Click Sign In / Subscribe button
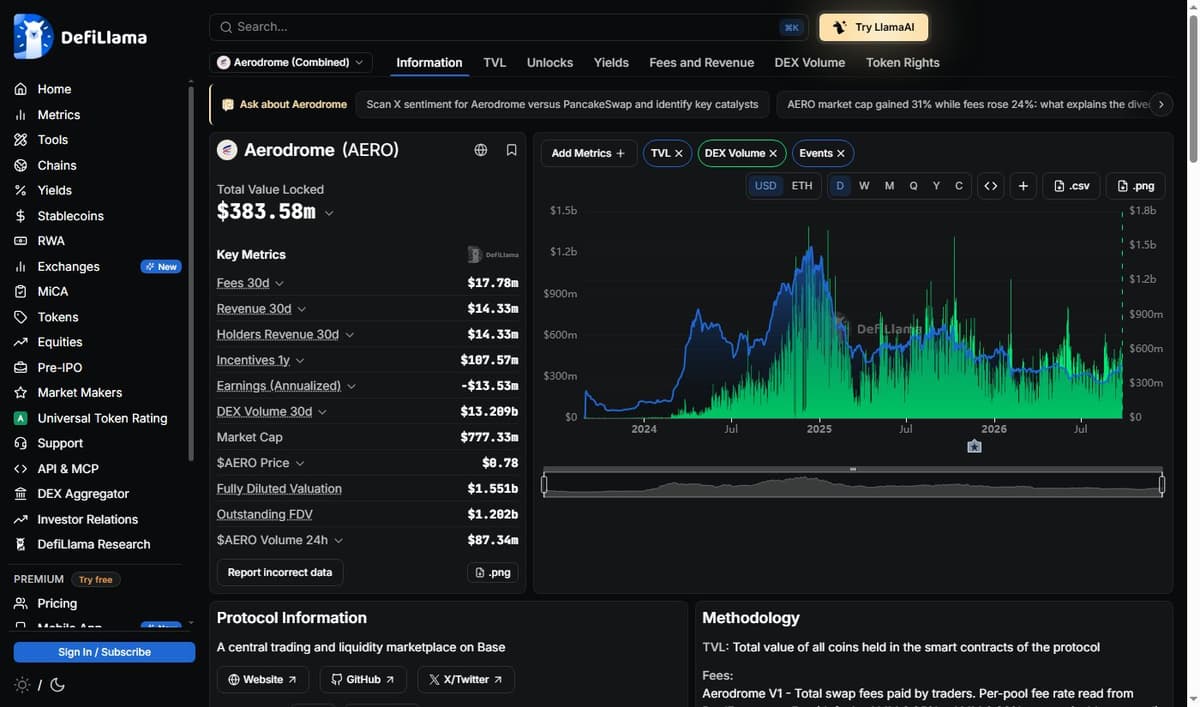The height and width of the screenshot is (707, 1200). coord(104,652)
